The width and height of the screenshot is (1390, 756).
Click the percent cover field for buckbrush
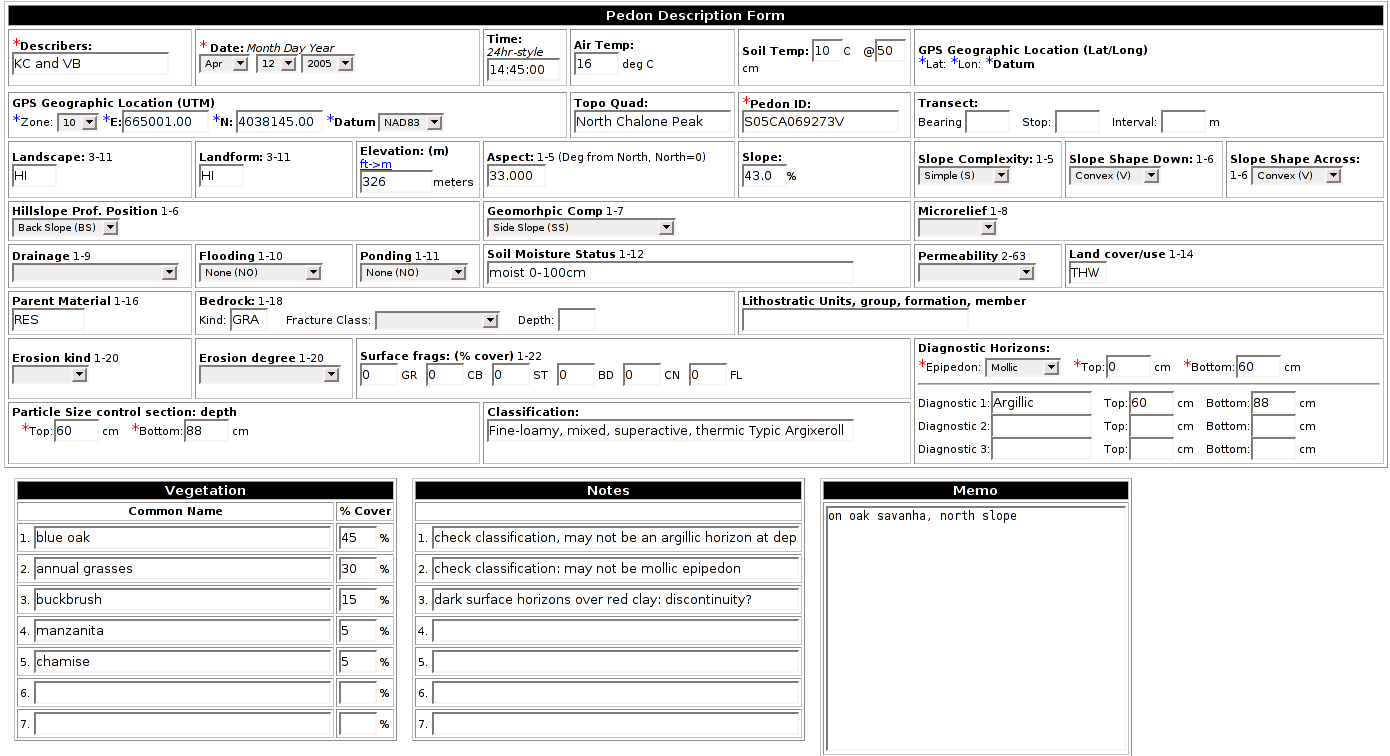(357, 600)
